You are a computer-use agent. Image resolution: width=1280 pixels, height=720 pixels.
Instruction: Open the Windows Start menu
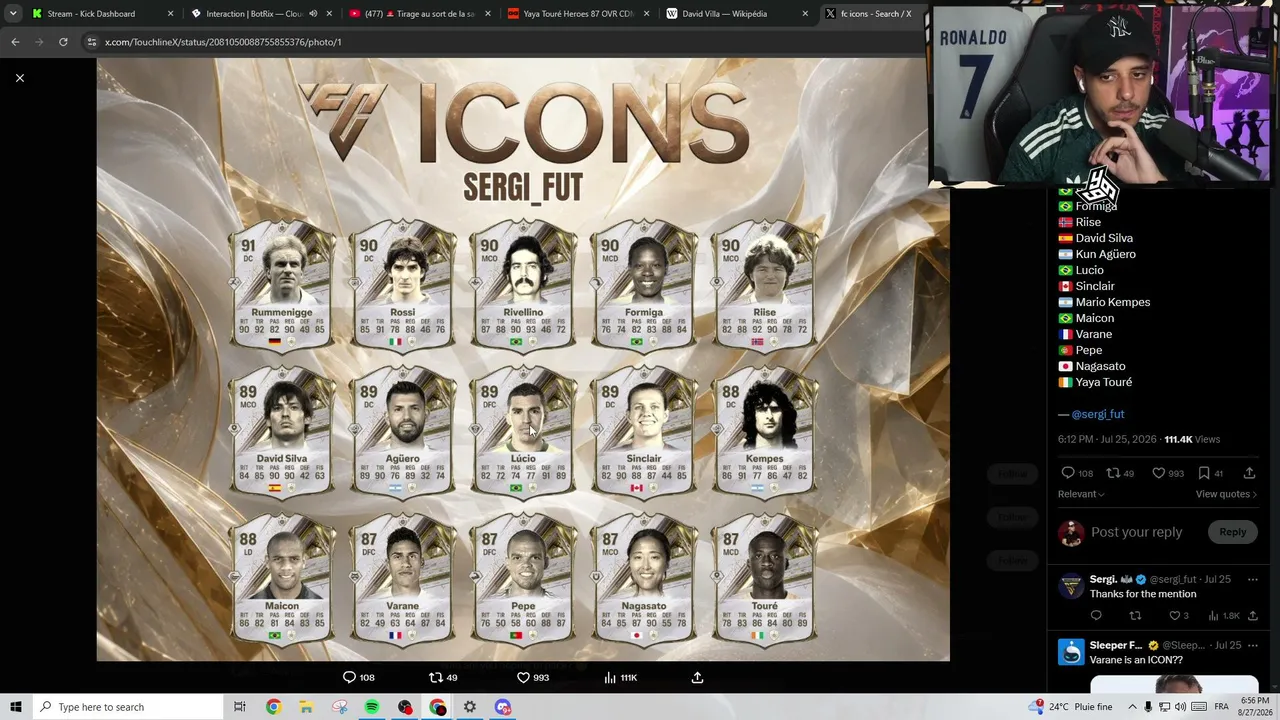[x=16, y=707]
